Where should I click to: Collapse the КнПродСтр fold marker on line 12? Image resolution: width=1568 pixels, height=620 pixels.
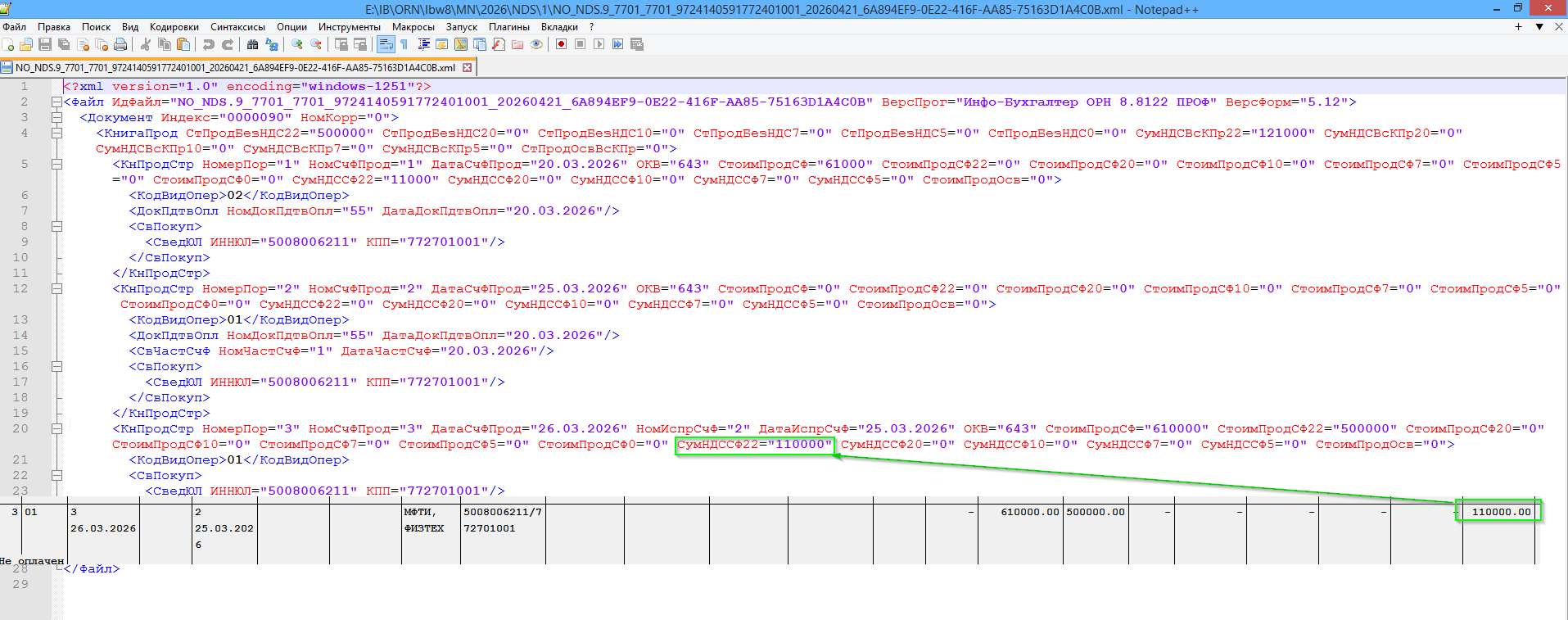click(56, 289)
